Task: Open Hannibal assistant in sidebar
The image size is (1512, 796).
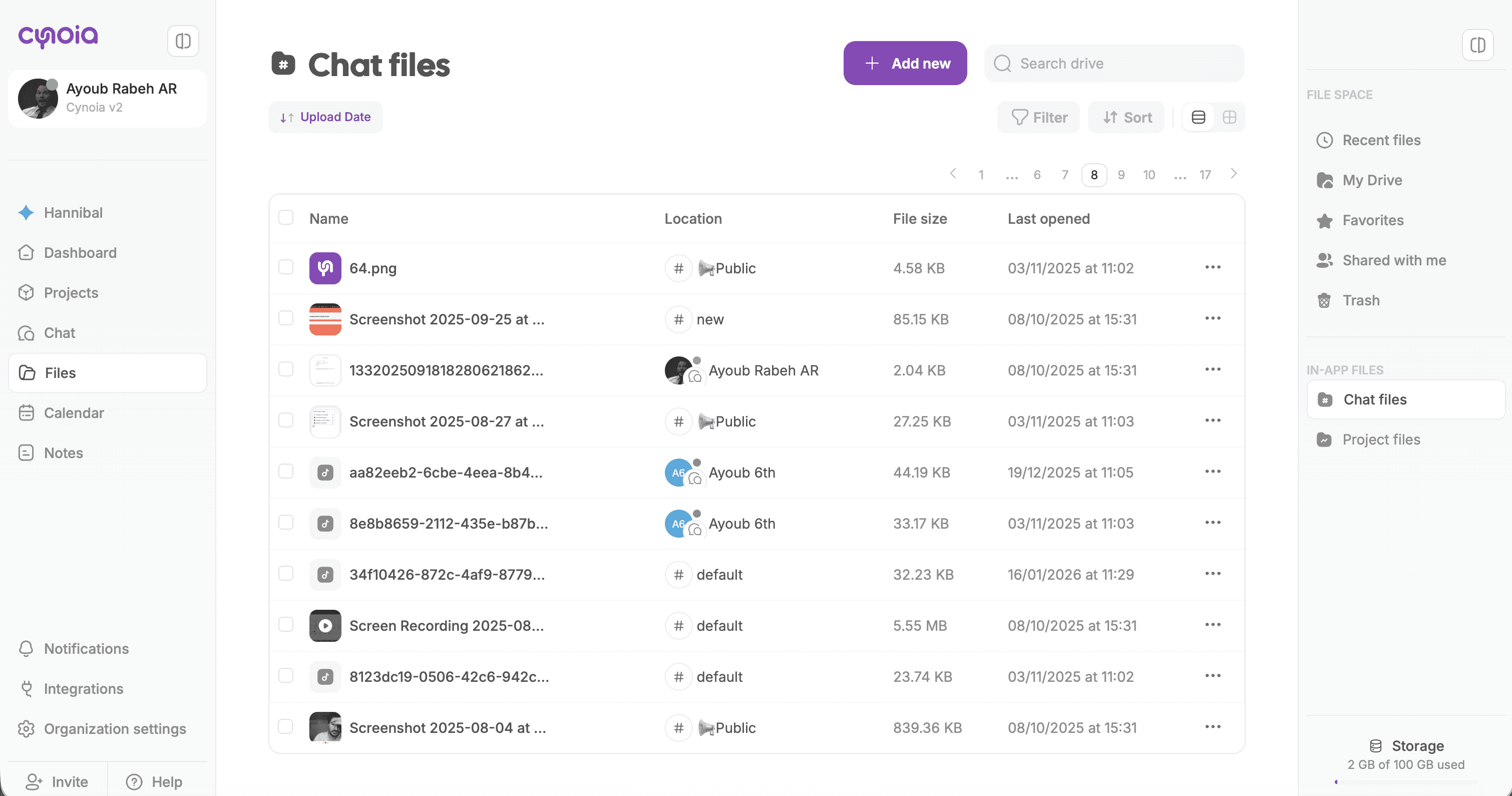Action: [73, 212]
